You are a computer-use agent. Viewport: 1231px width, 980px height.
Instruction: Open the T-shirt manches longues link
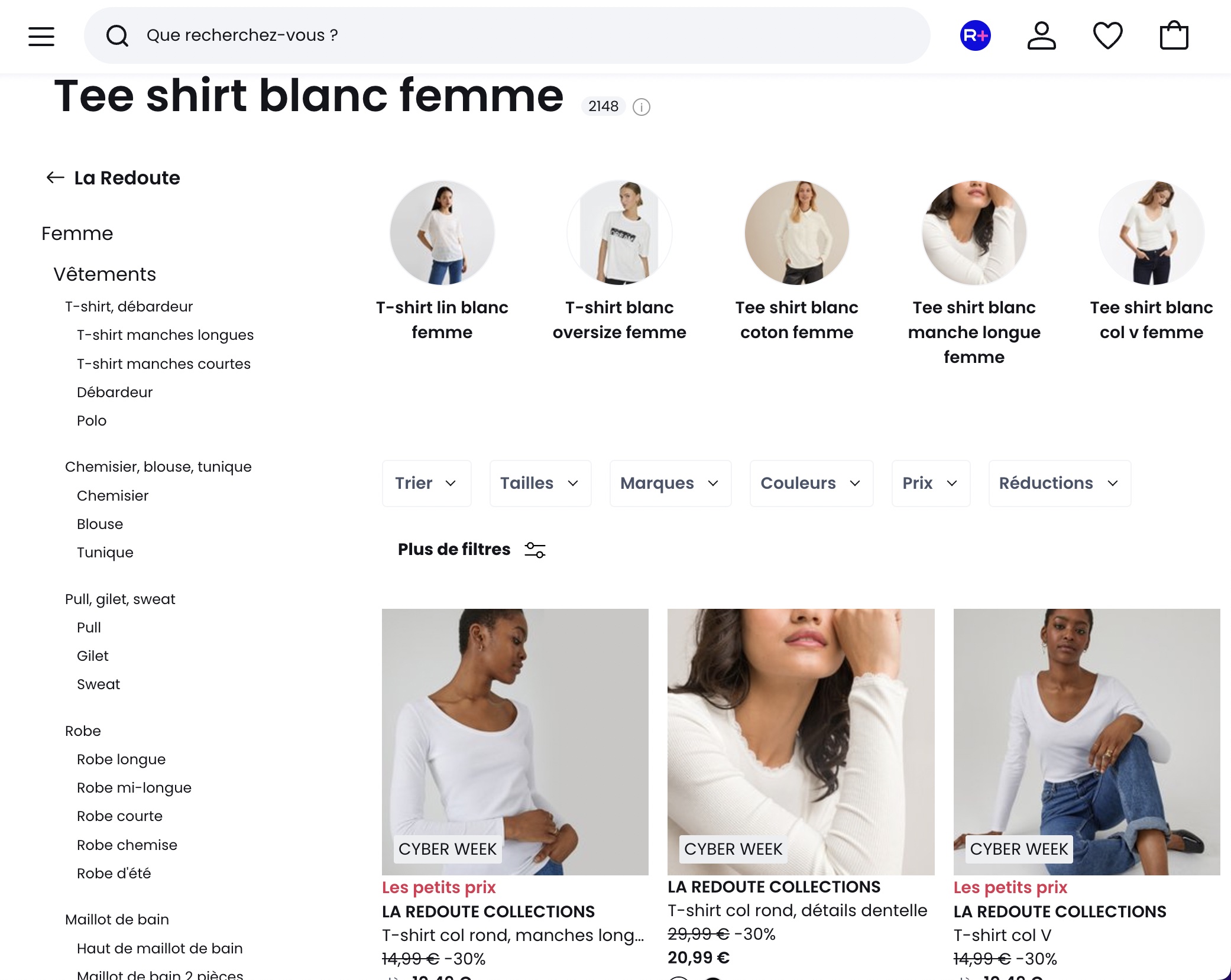click(166, 335)
